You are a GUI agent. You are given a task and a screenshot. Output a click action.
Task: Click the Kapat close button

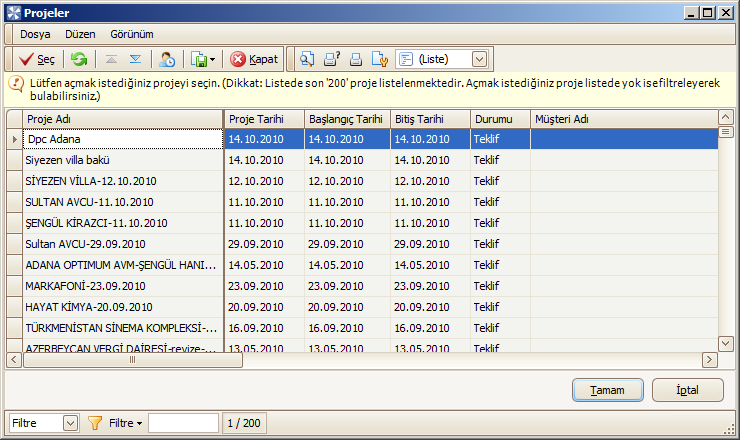(254, 59)
